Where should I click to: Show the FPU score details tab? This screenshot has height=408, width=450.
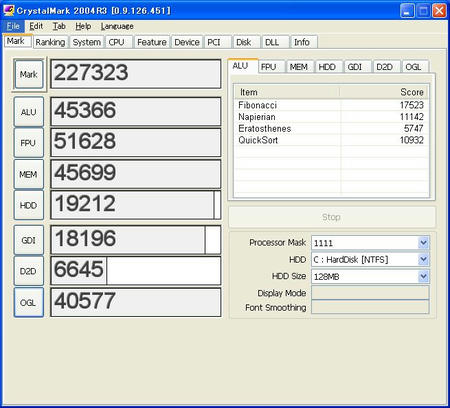tap(269, 67)
